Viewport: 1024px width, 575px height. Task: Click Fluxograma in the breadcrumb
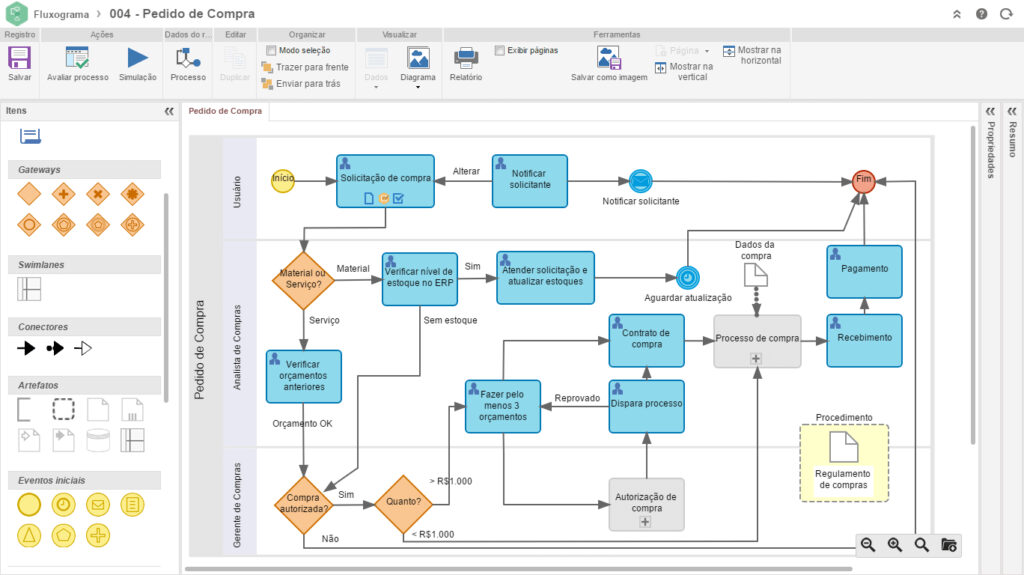click(x=61, y=14)
